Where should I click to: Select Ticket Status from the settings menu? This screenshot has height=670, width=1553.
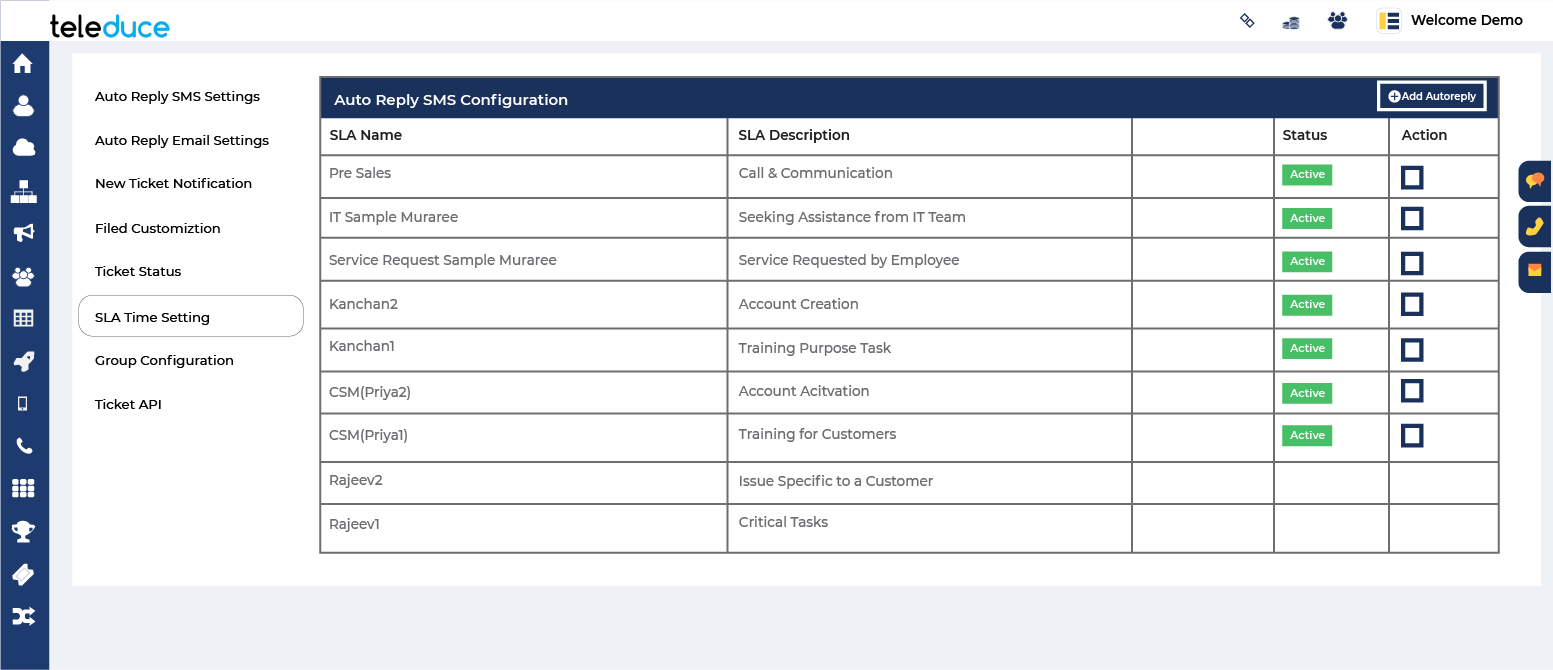138,271
